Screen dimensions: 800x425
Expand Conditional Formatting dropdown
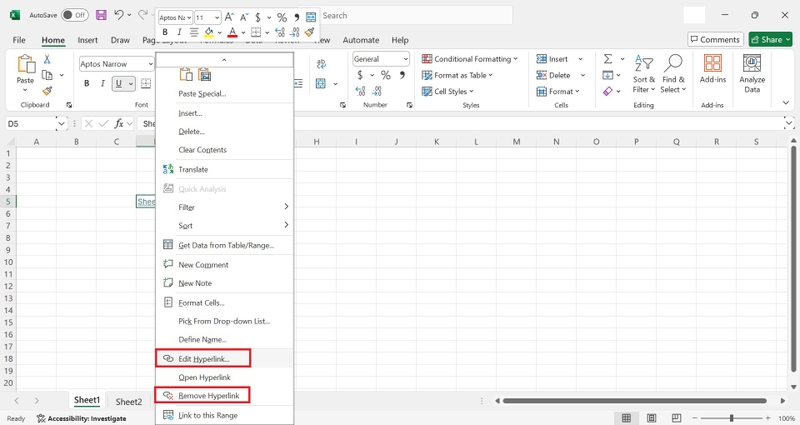[x=515, y=59]
